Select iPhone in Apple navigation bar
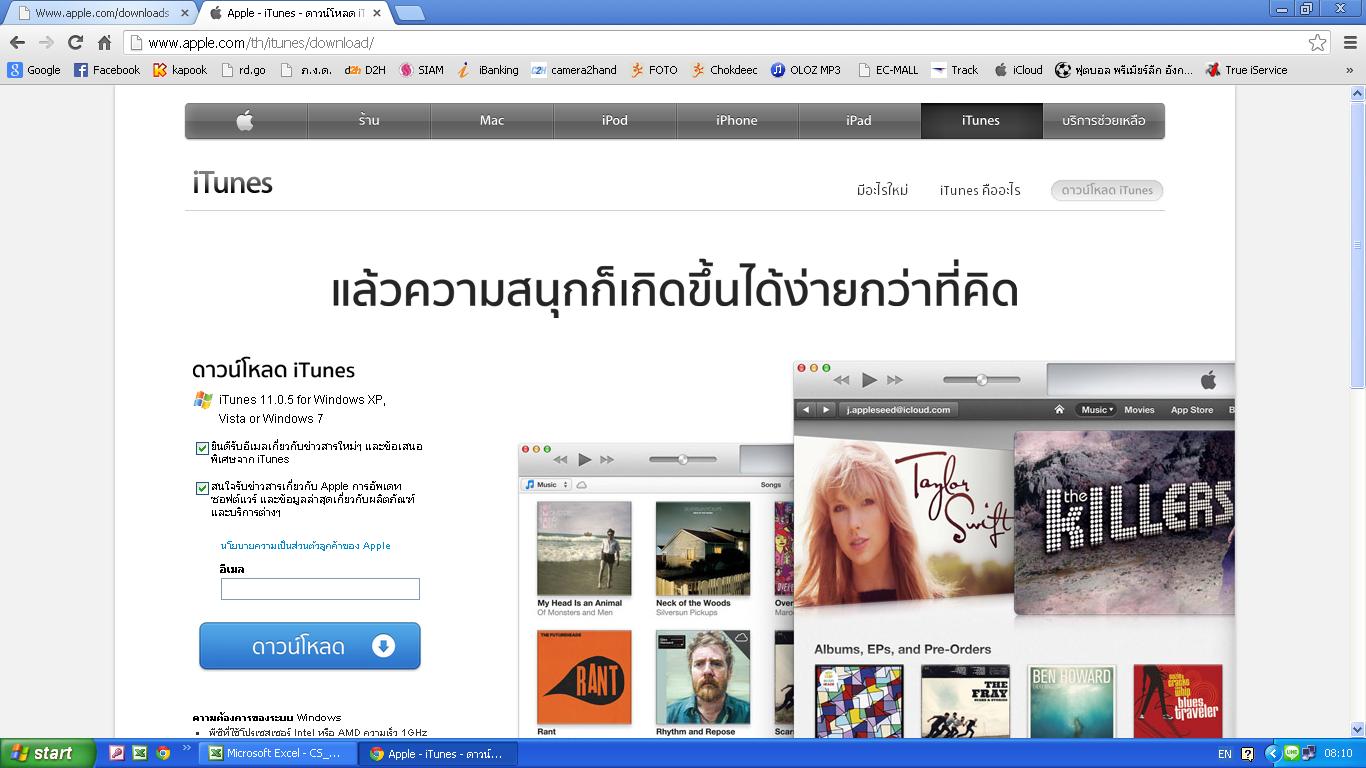Screen dimensions: 1366x768 coord(737,121)
